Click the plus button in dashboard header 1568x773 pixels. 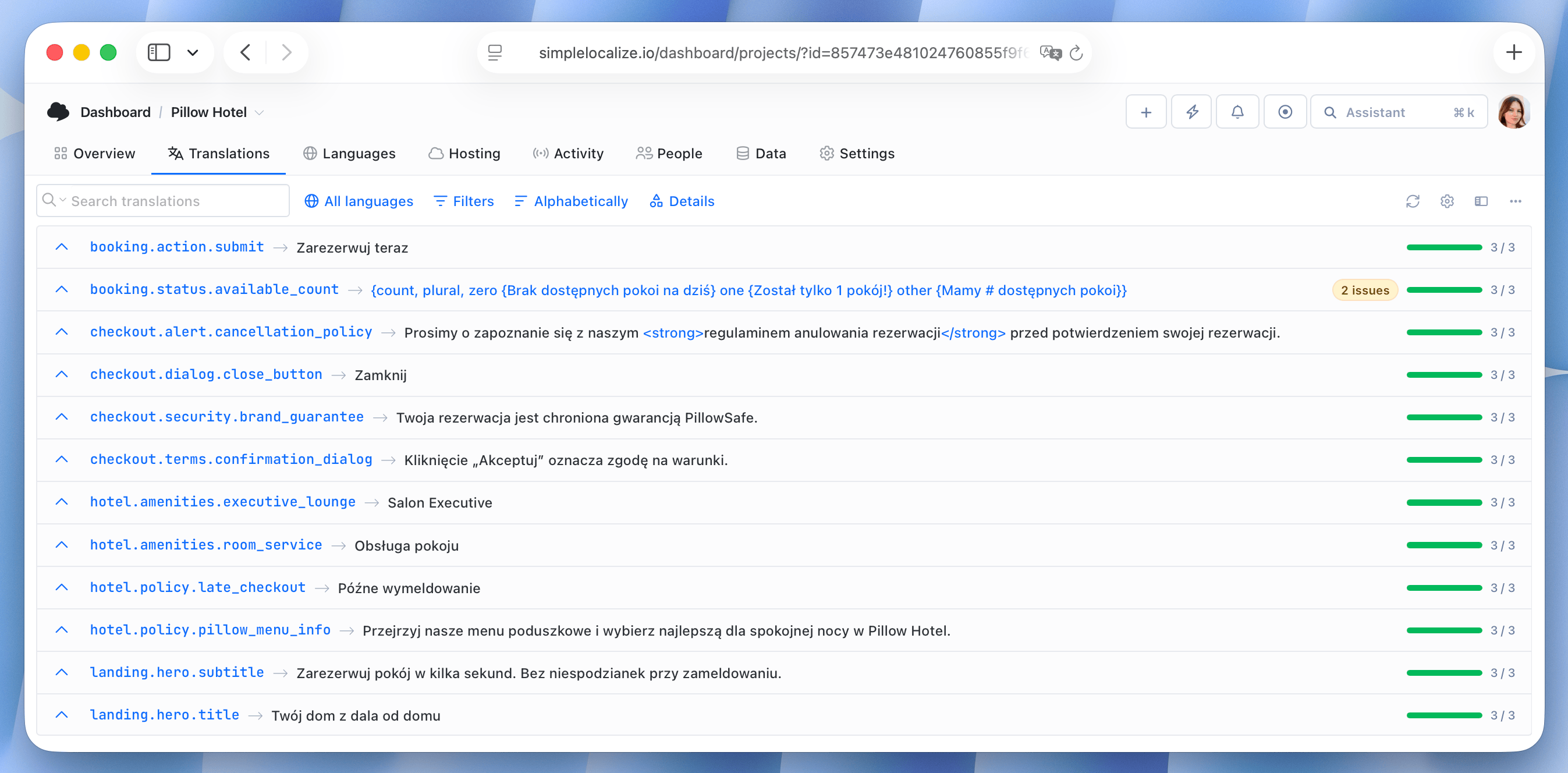(x=1145, y=112)
